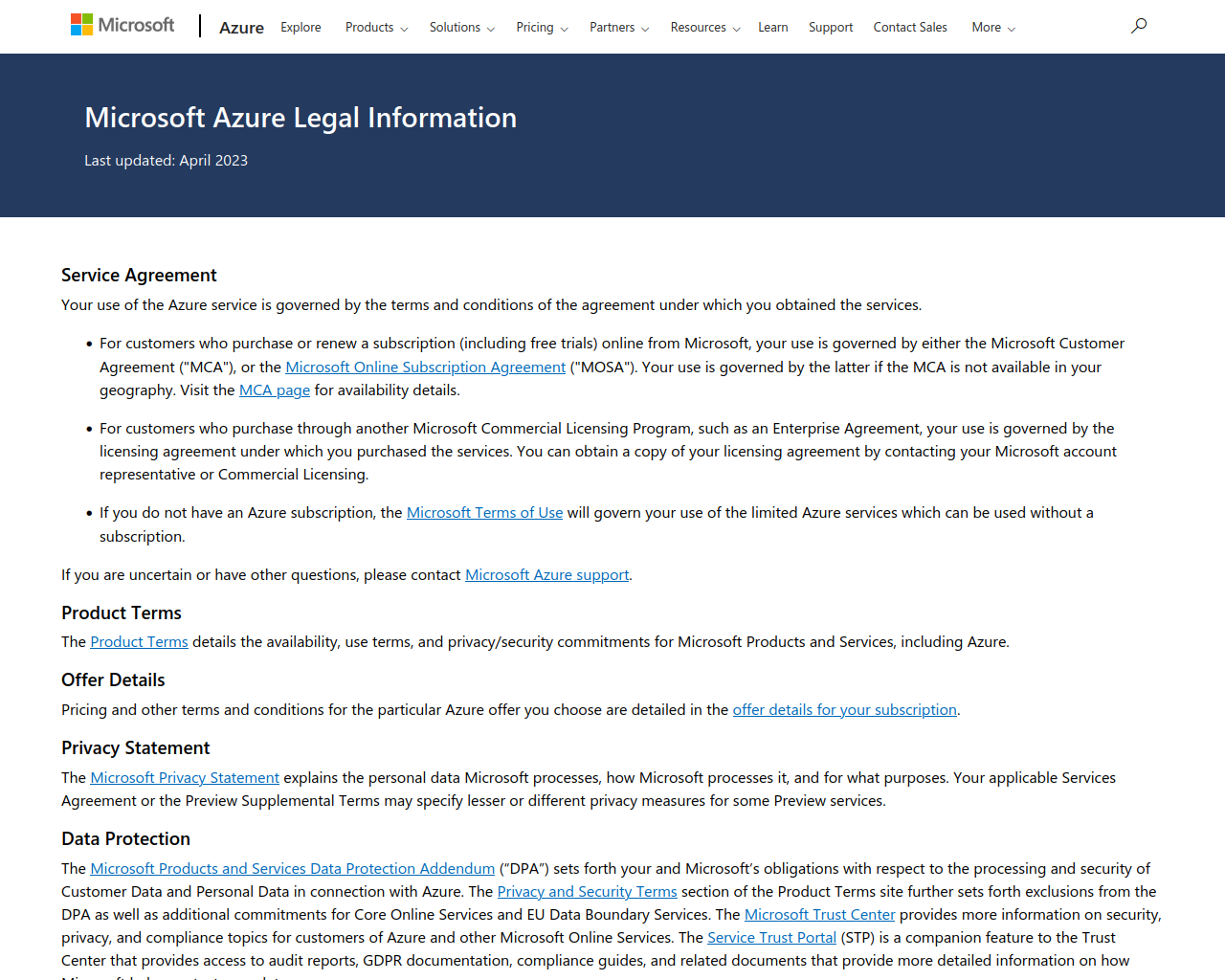Contact Microsoft Azure support link
Image resolution: width=1225 pixels, height=980 pixels.
(x=547, y=574)
